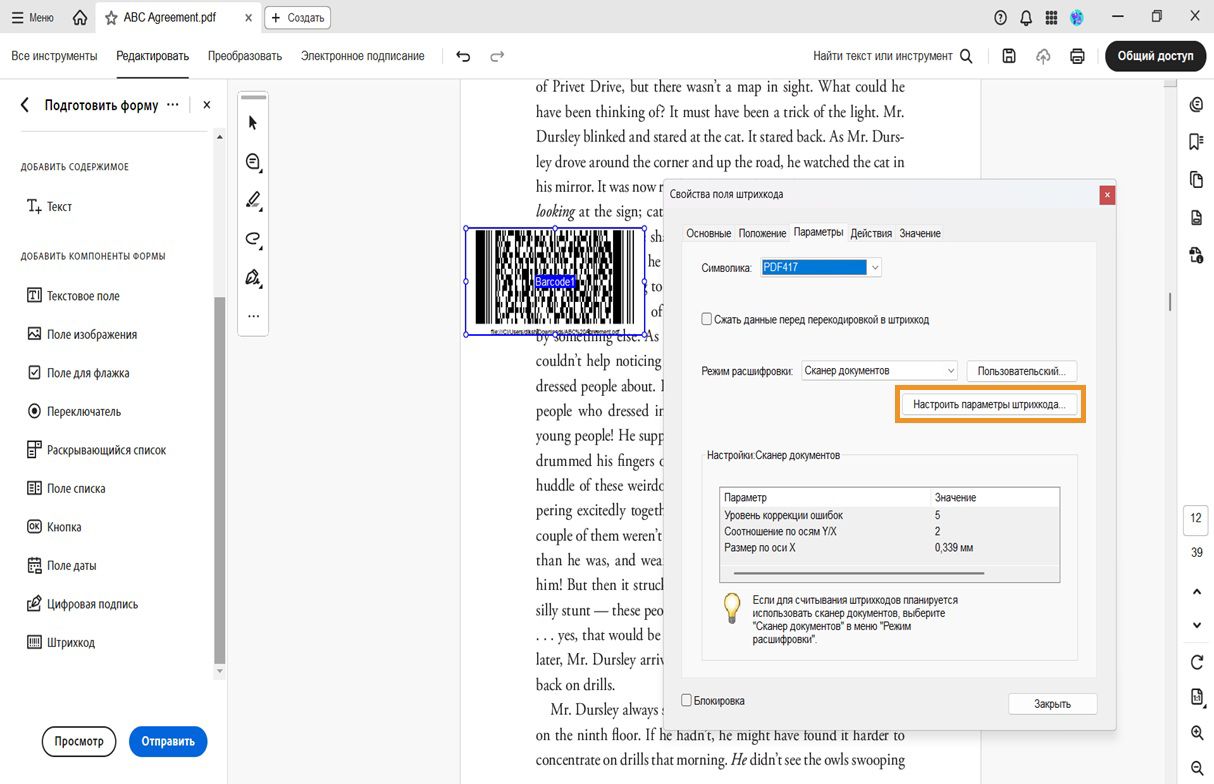Click horizontal scrollbar in settings table

pyautogui.click(x=858, y=574)
